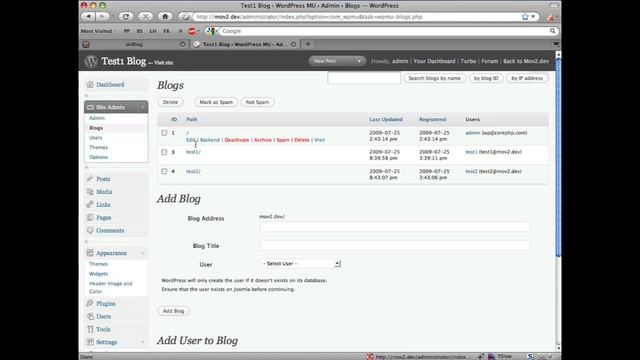
Task: Click the Dashboard house icon in sidebar
Action: [x=90, y=84]
